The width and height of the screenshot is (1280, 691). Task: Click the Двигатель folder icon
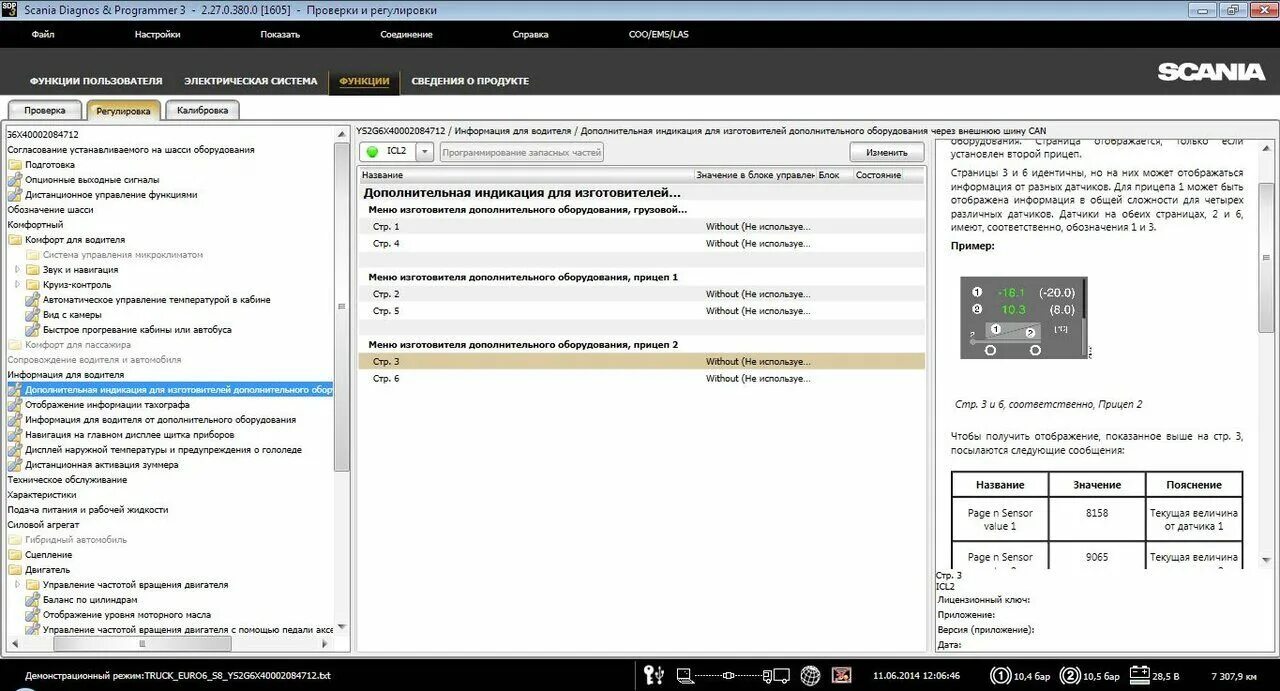pos(15,570)
